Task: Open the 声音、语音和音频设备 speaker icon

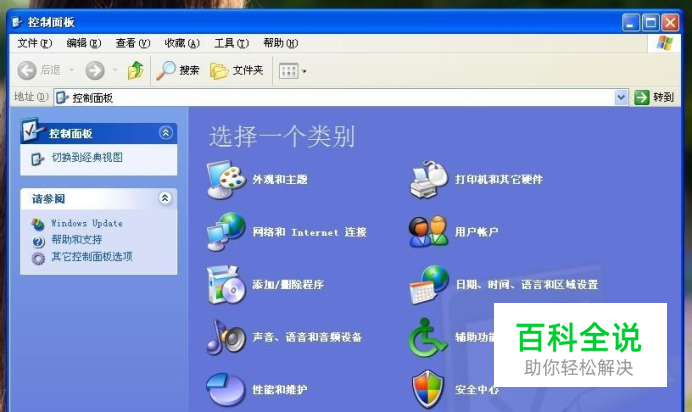Action: click(226, 337)
